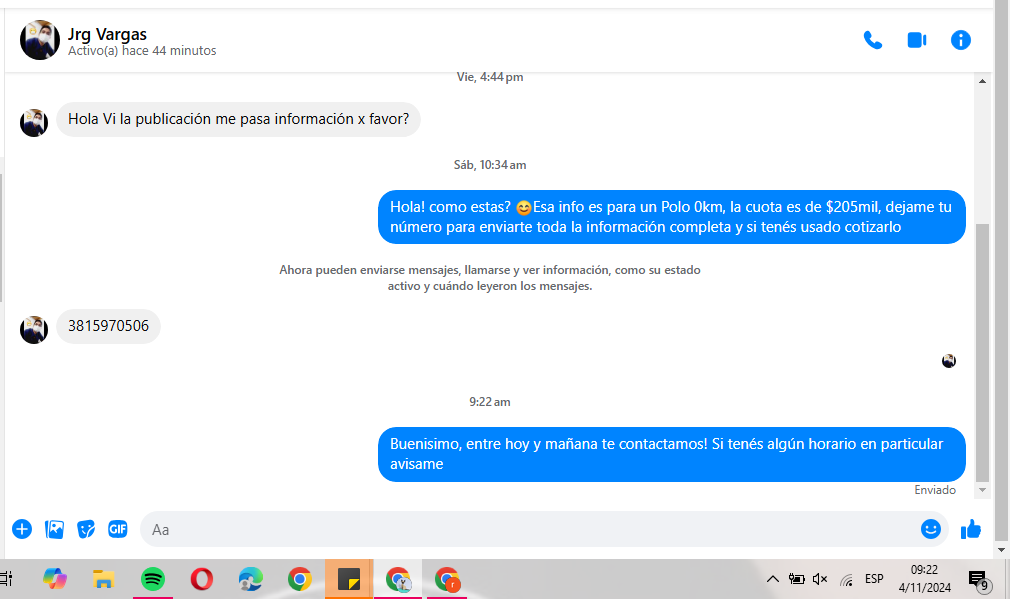Click the 'Sáb, 10:34 am' timestamp
Image resolution: width=1010 pixels, height=599 pixels.
coord(490,165)
